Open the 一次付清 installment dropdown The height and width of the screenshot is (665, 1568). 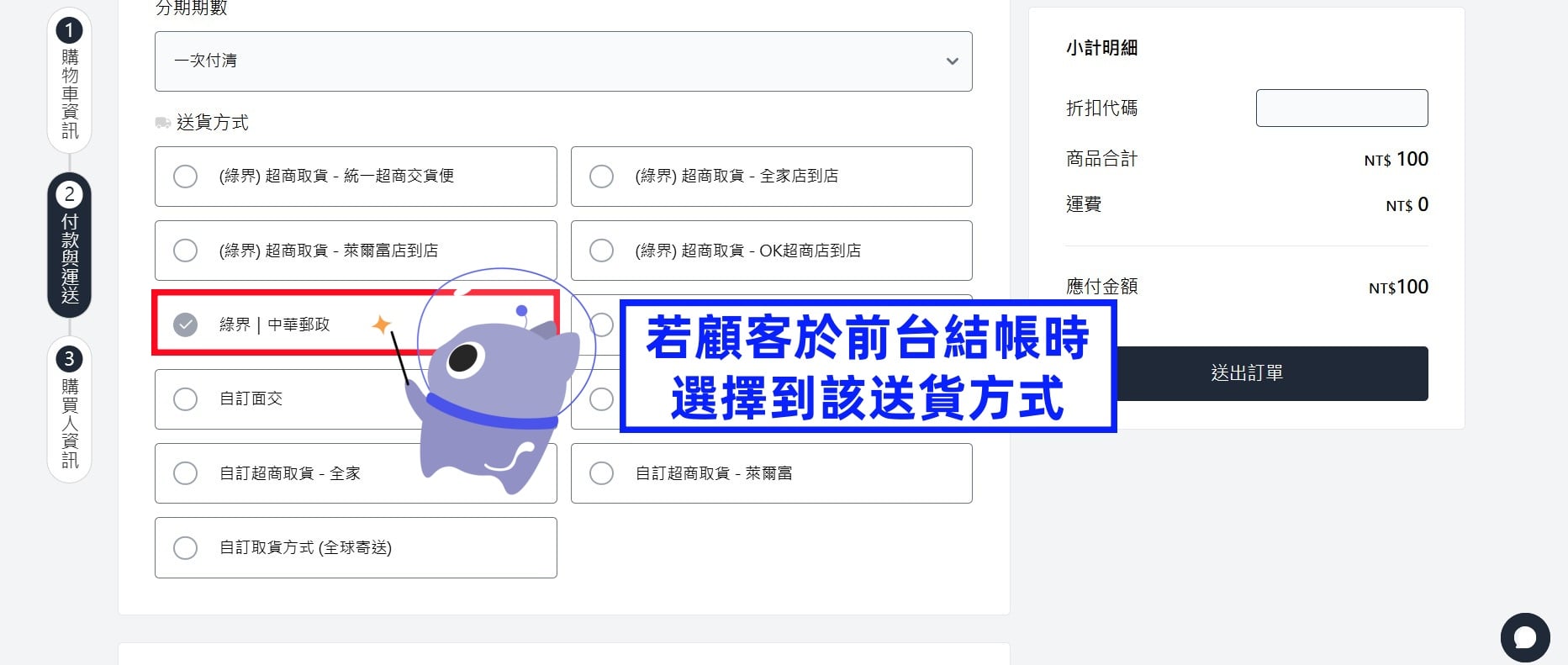coord(563,61)
